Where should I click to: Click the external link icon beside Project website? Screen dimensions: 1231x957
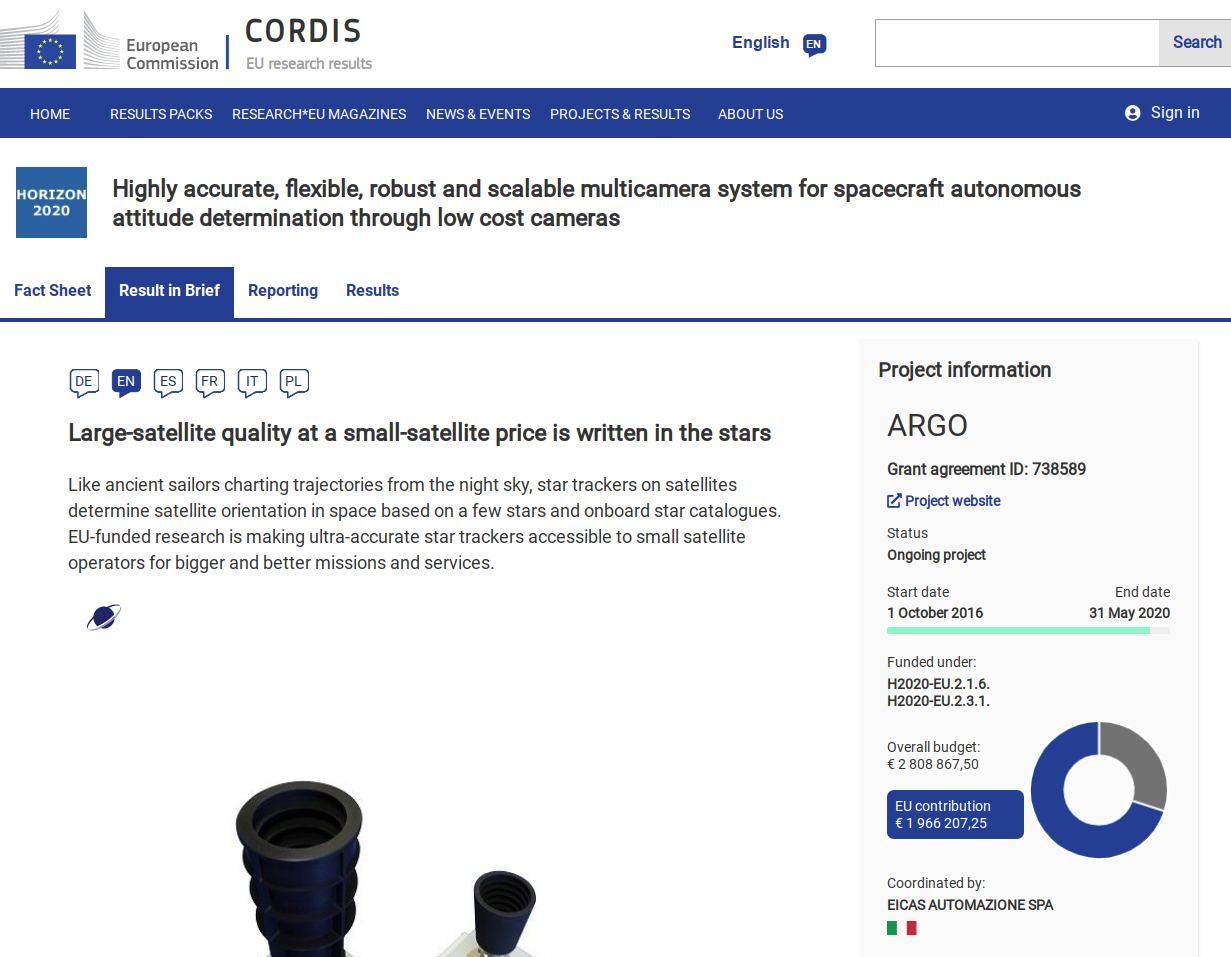point(894,500)
